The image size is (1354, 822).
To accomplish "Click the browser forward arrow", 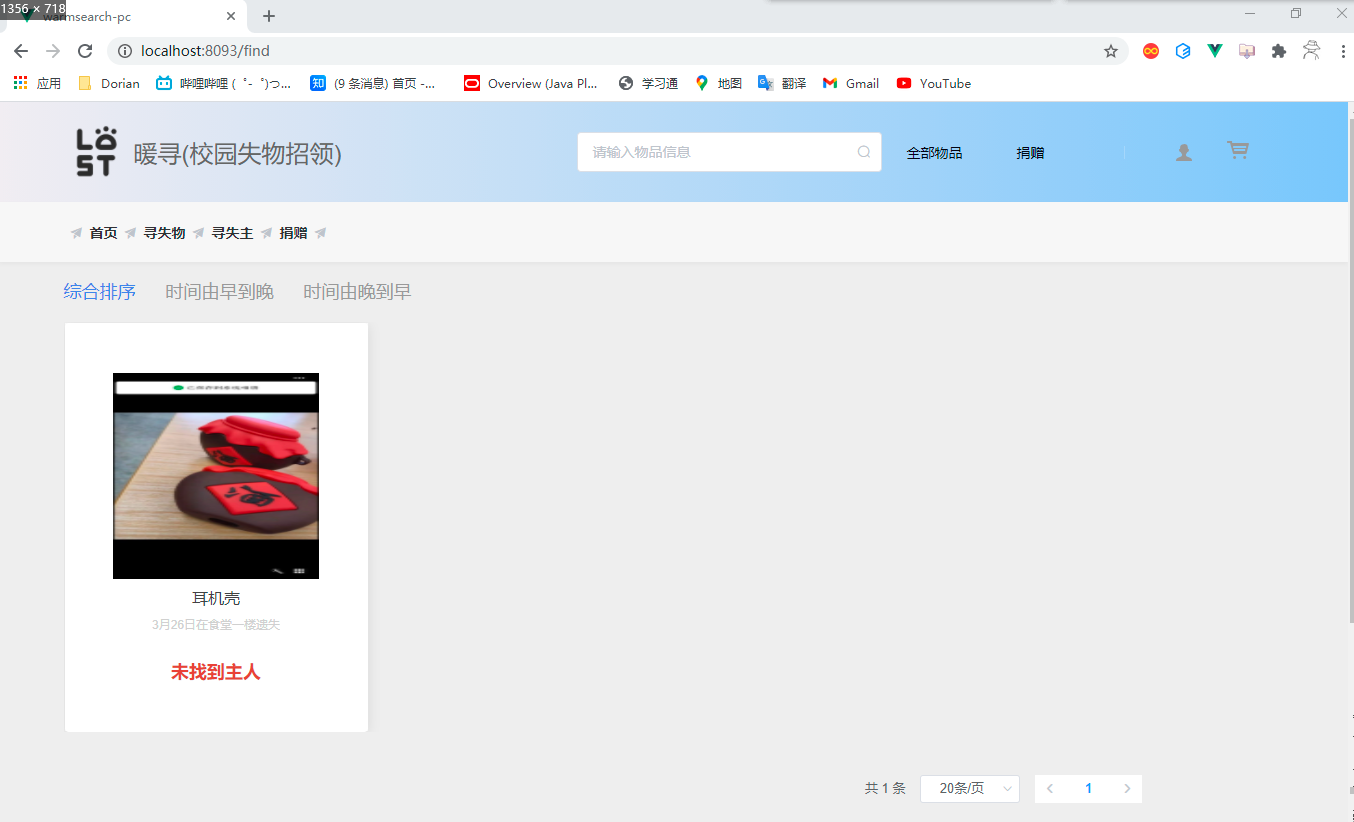I will [x=53, y=51].
